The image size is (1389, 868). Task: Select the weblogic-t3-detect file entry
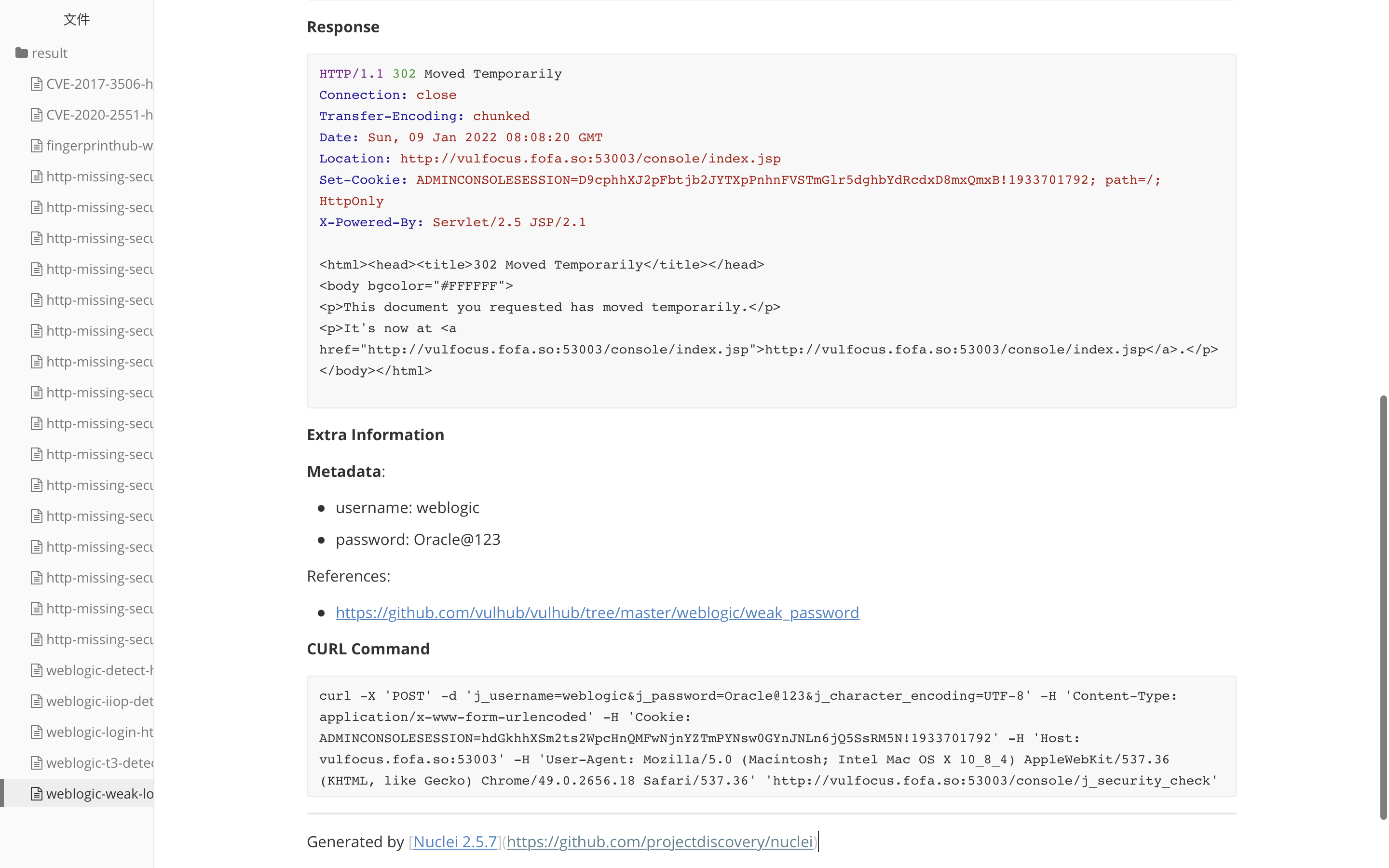pyautogui.click(x=99, y=763)
